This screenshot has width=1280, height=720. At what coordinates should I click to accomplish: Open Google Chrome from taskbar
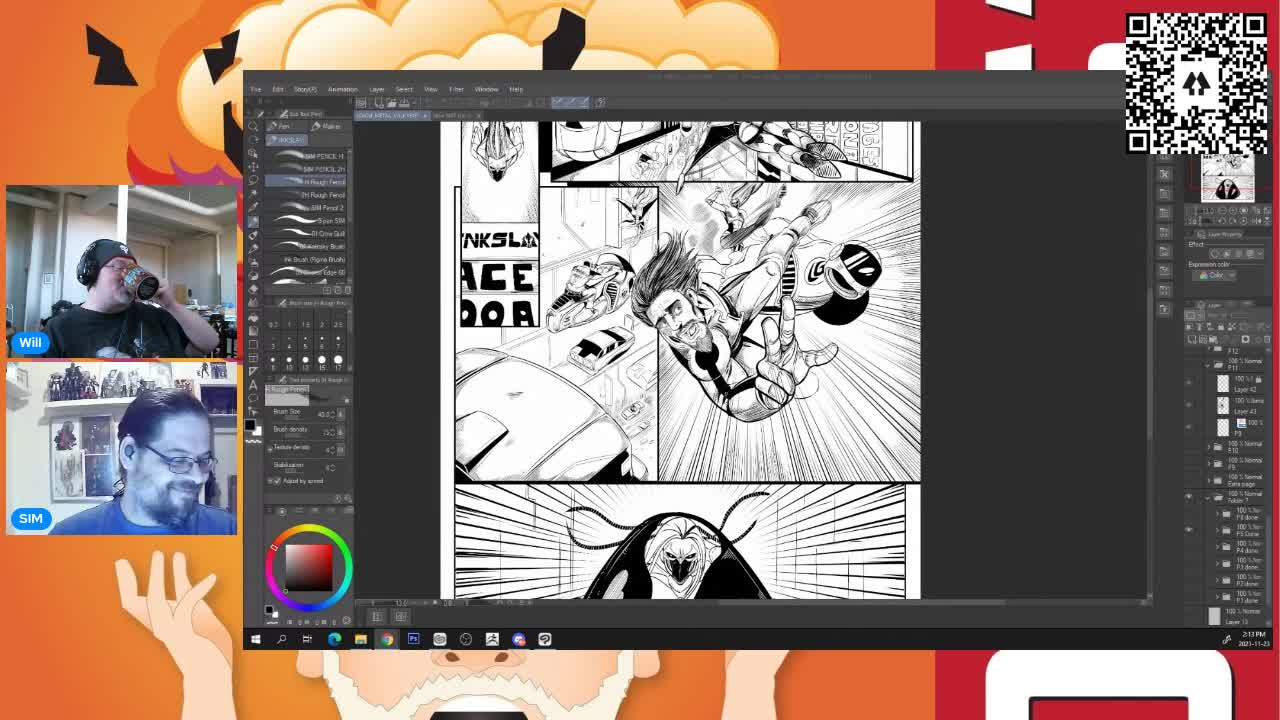point(387,639)
